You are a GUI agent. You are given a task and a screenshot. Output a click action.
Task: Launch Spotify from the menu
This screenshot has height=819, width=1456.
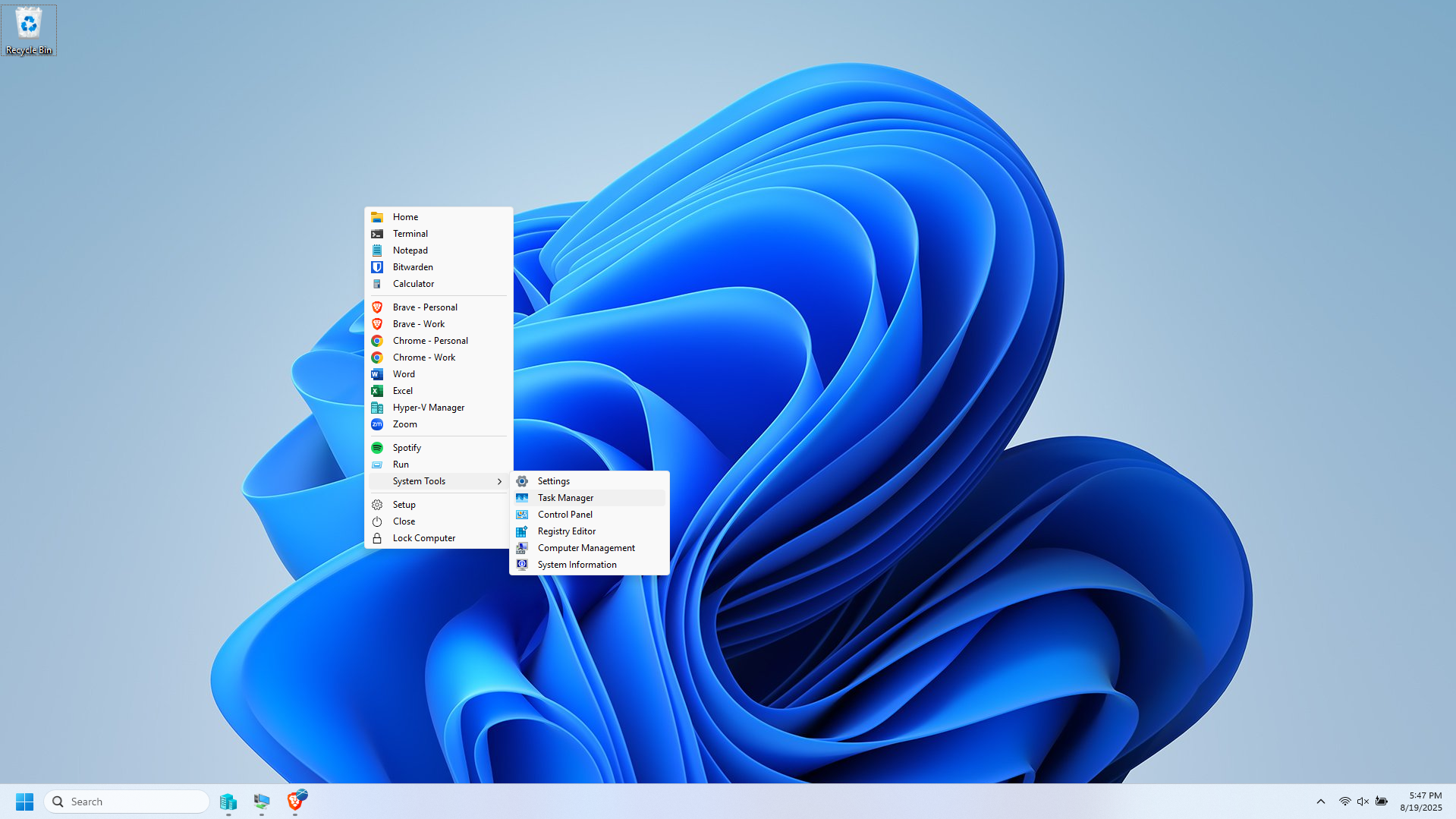[407, 448]
